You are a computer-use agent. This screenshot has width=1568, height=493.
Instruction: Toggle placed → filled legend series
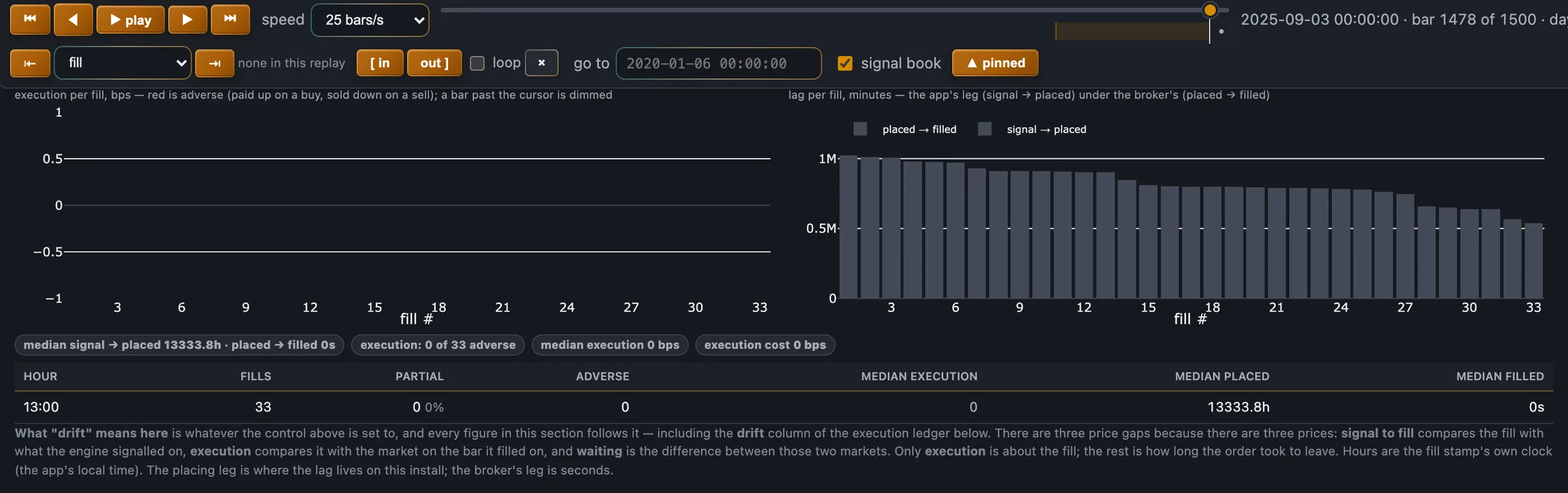905,129
